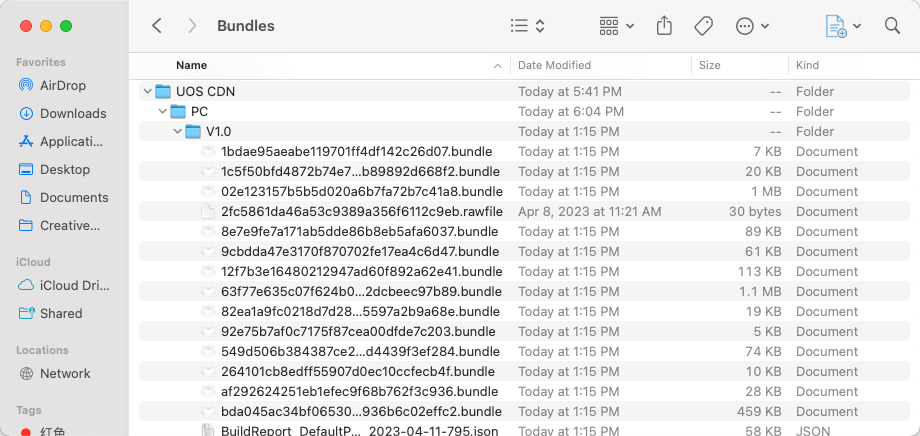Image resolution: width=920 pixels, height=436 pixels.
Task: Open the list view options dropdown
Action: 527,26
